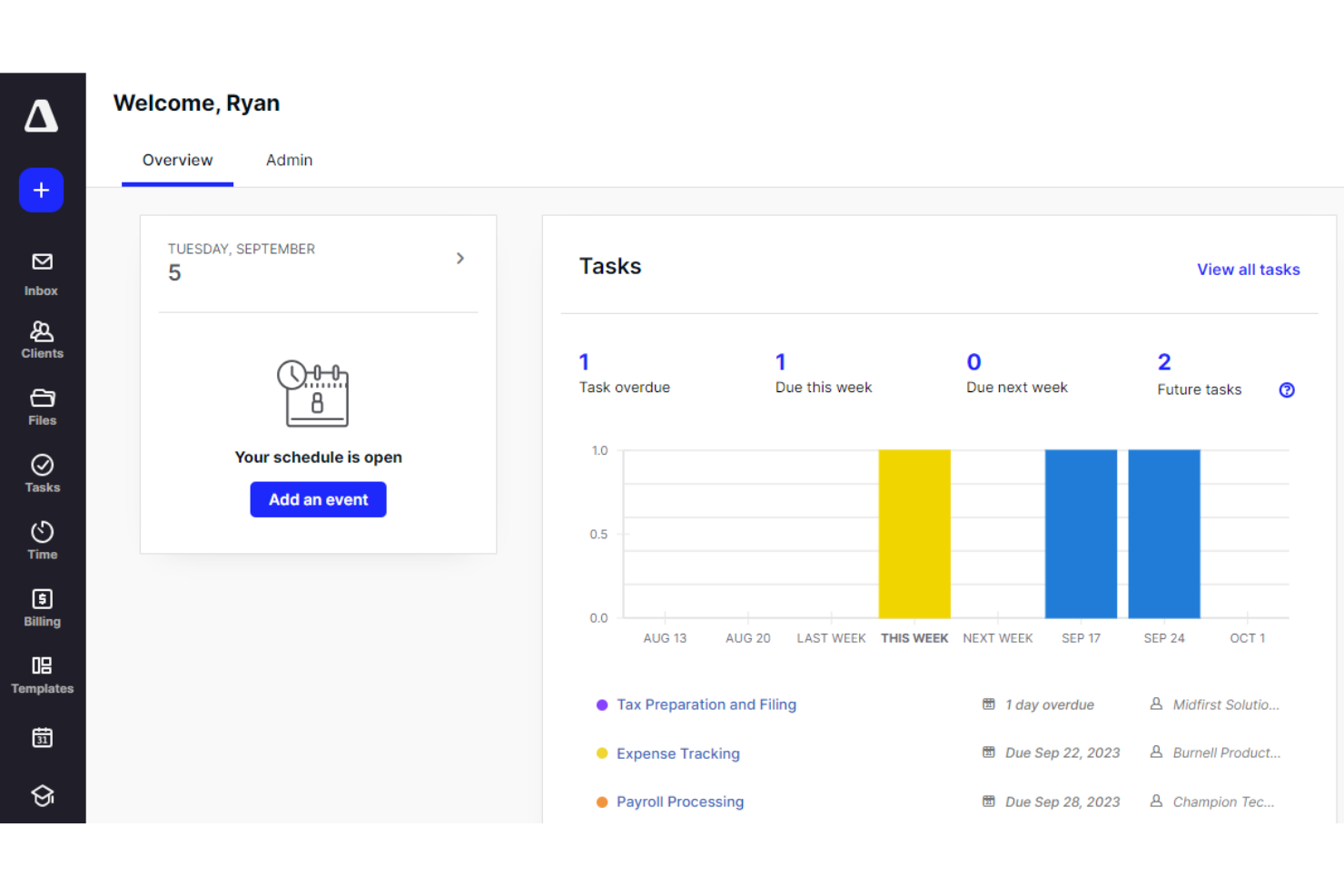Open Tasks in the left sidebar
Image resolution: width=1344 pixels, height=896 pixels.
42,474
